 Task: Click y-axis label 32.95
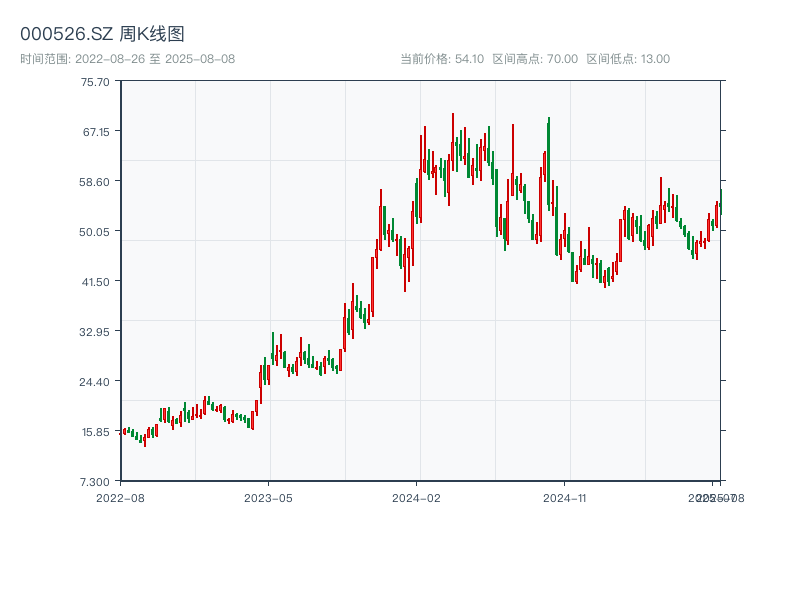(x=94, y=332)
